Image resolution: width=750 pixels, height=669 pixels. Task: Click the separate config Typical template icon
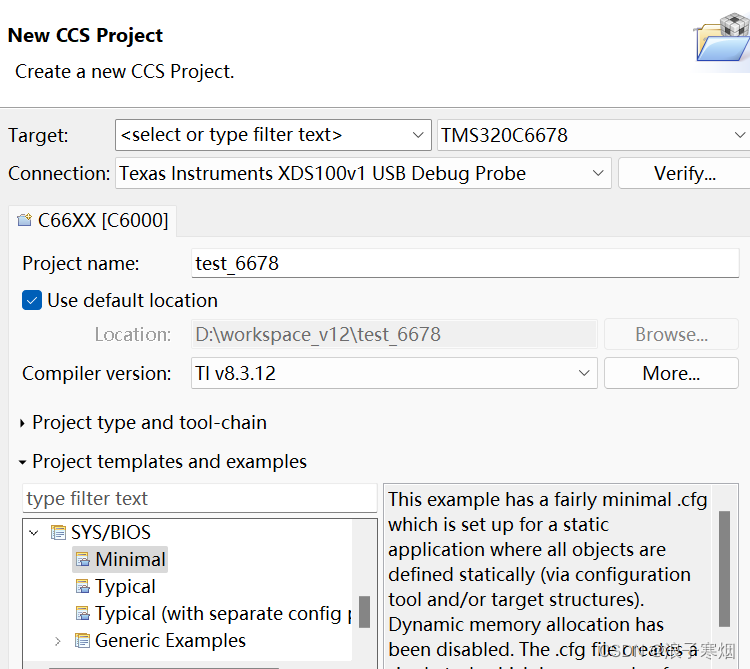pyautogui.click(x=82, y=613)
